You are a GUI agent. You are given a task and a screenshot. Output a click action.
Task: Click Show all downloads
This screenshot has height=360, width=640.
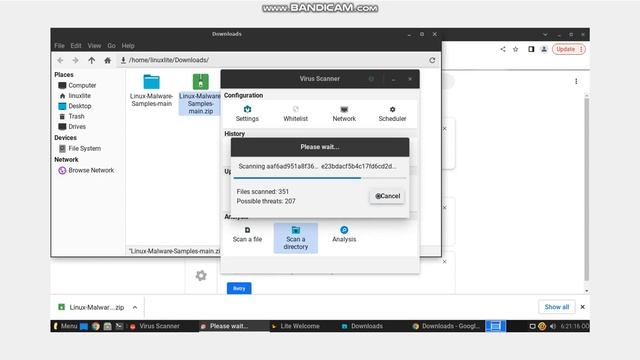click(556, 307)
